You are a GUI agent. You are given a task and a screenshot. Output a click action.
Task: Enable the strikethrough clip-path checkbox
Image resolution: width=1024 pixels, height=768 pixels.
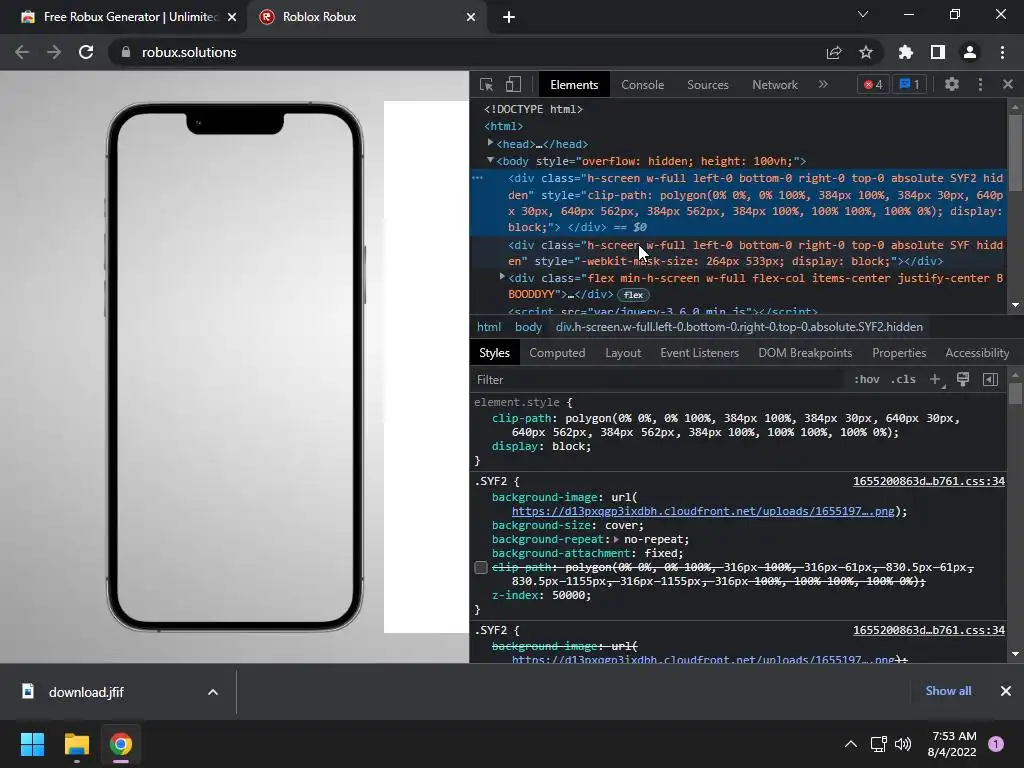481,568
